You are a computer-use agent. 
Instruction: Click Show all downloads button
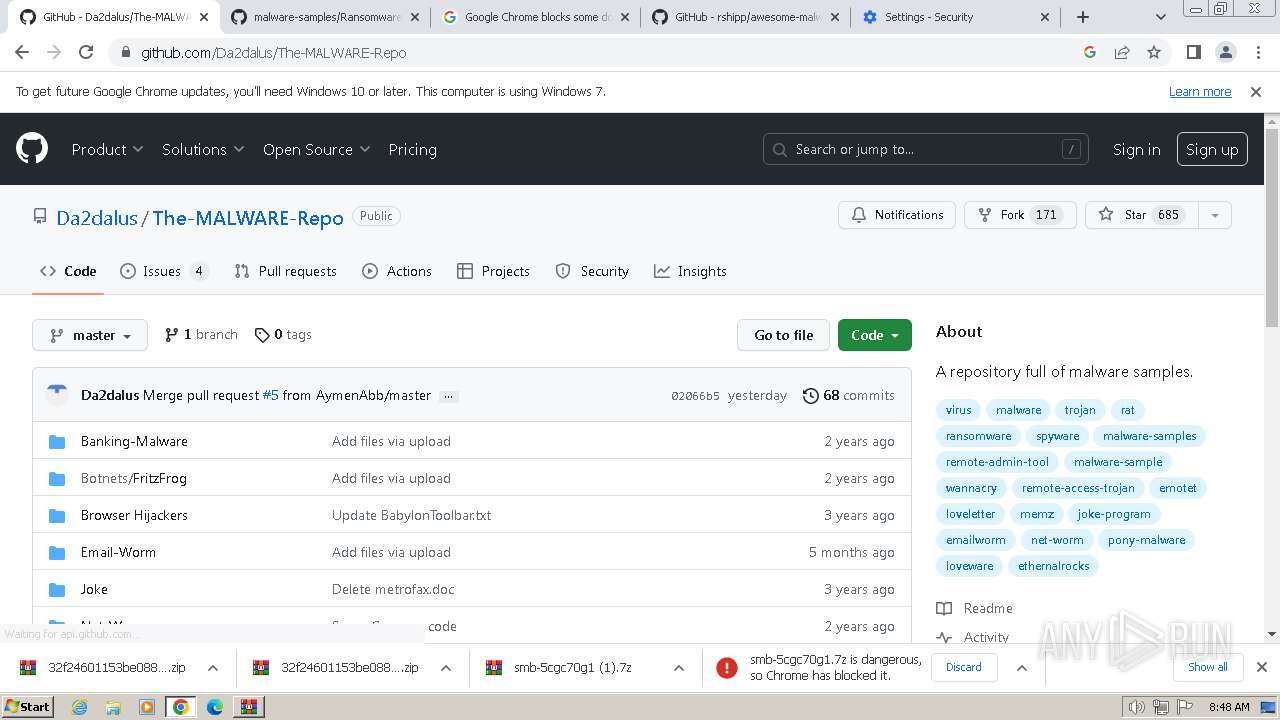pos(1207,667)
